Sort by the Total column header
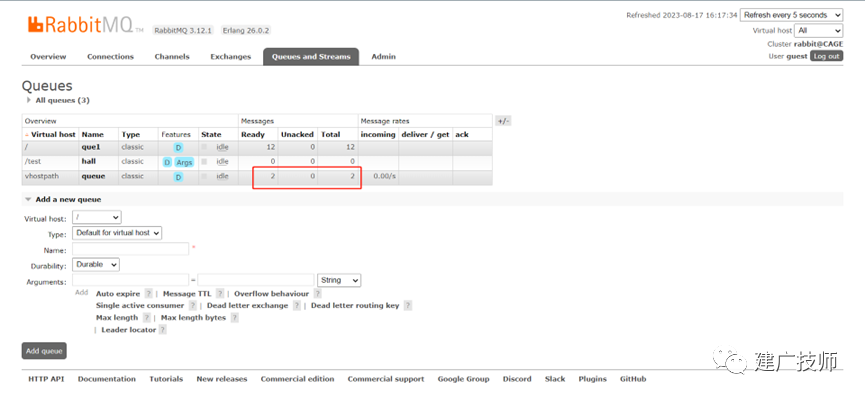This screenshot has height=399, width=865. click(x=330, y=134)
